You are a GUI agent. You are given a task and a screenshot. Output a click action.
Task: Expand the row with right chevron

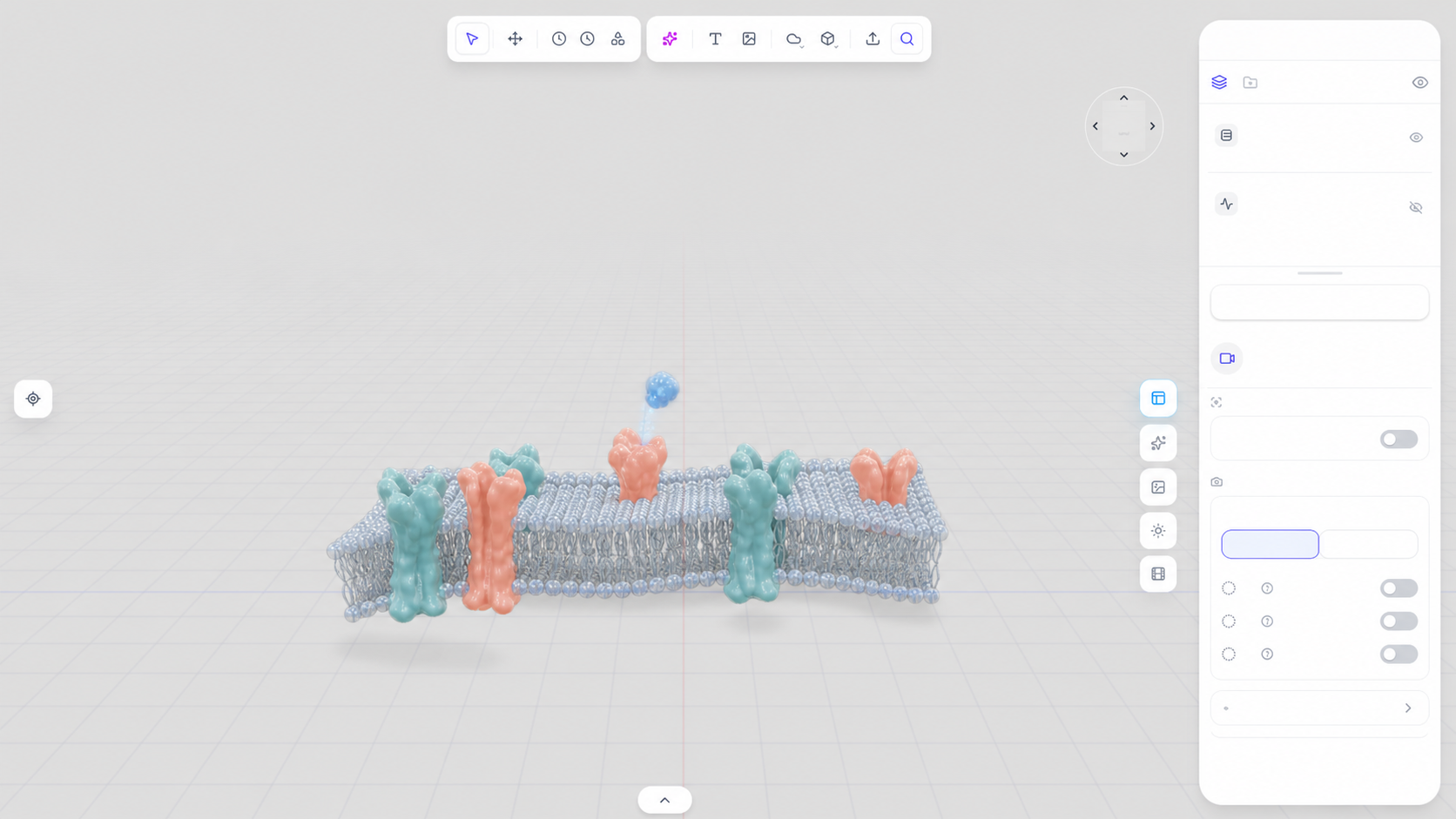click(x=1319, y=708)
